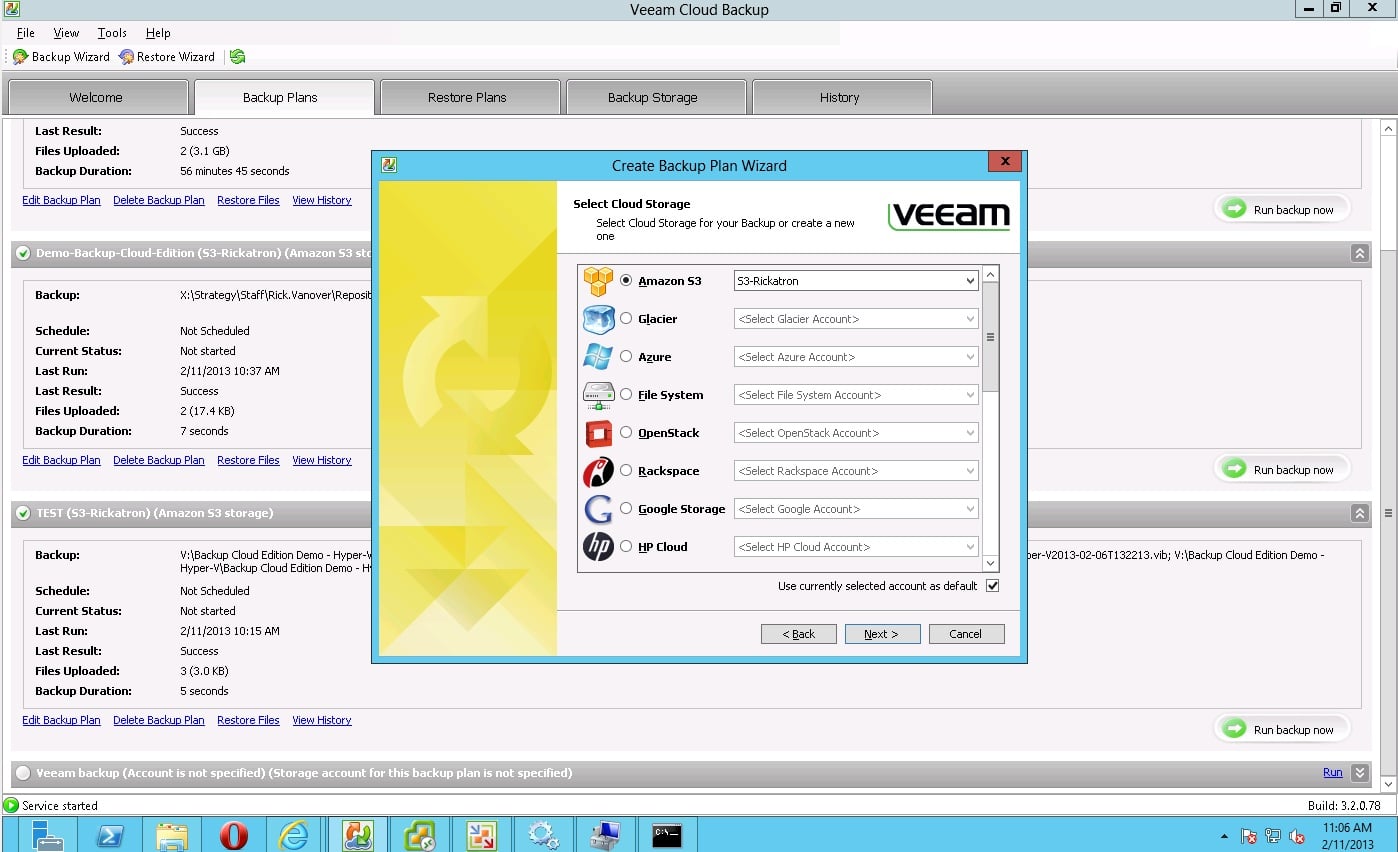Open the File menu
This screenshot has height=852, width=1398.
26,33
